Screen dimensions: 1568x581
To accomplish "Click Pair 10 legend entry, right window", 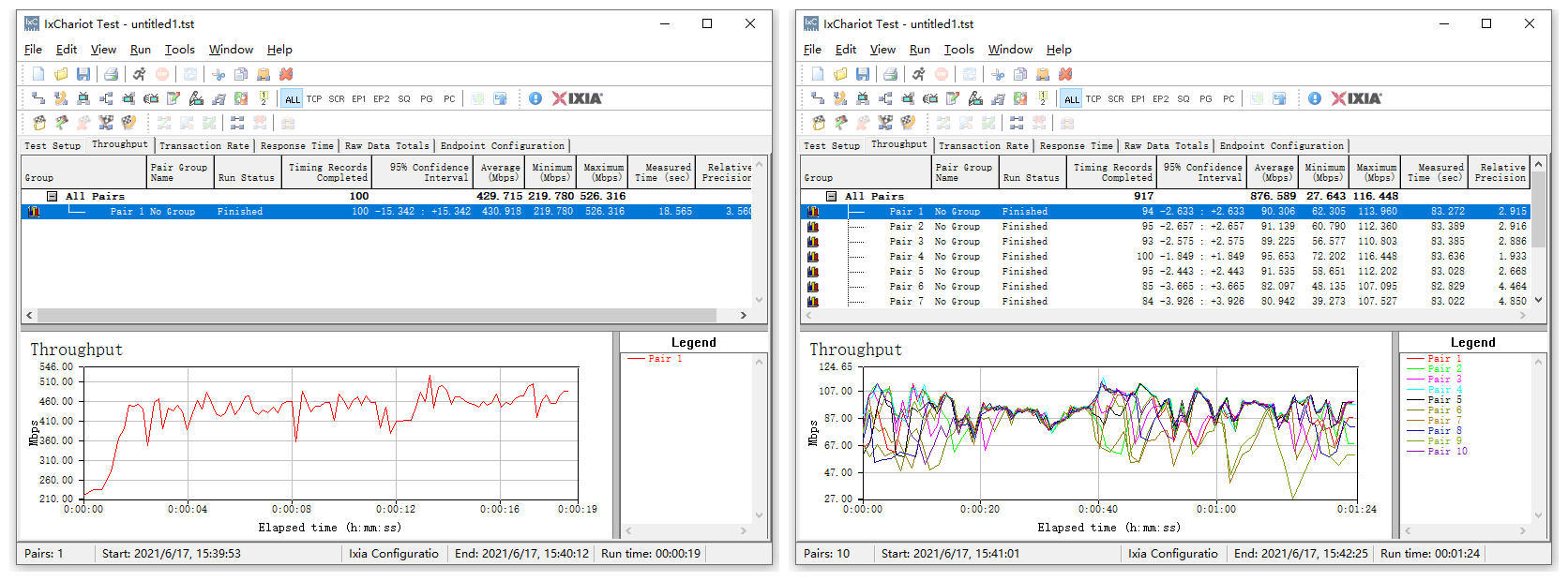I will point(1438,452).
